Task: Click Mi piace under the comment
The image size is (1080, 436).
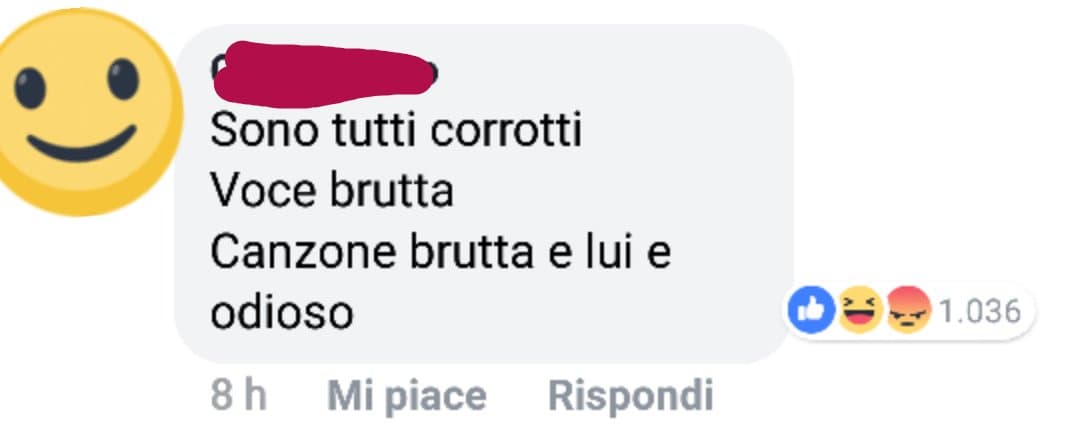Action: coord(406,396)
